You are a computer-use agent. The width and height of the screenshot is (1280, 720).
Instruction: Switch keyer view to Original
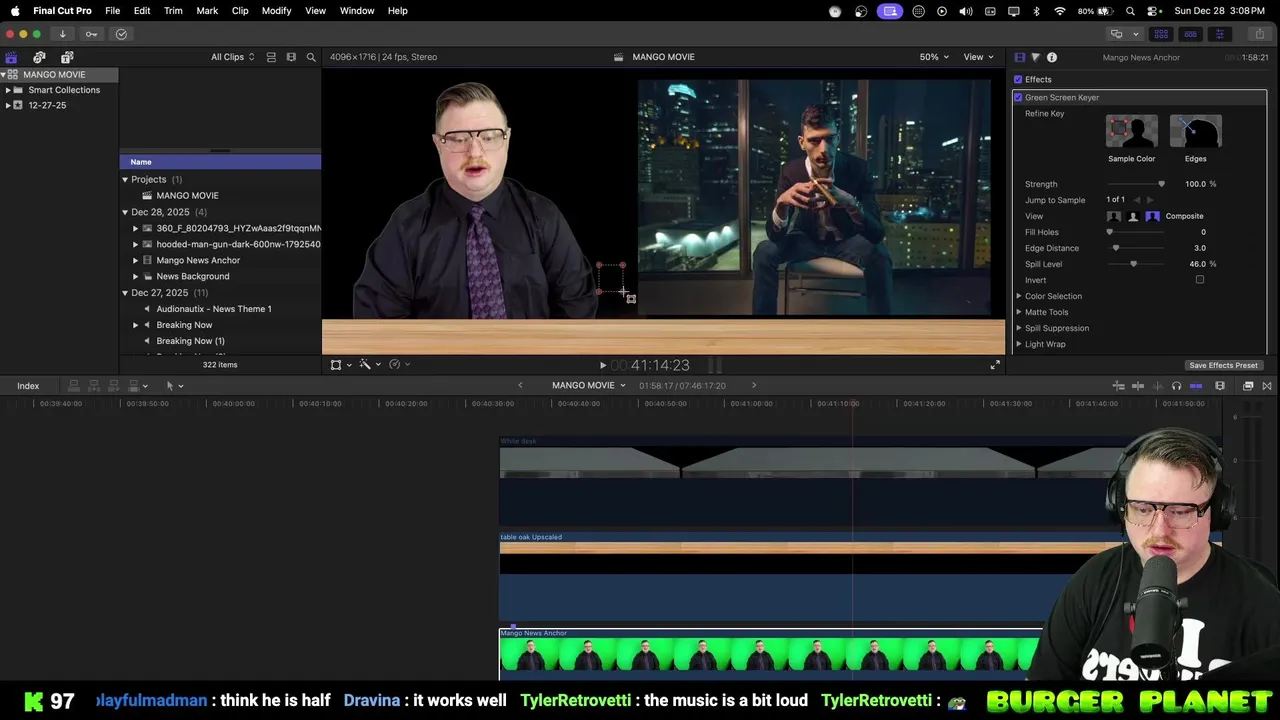[x=1114, y=216]
